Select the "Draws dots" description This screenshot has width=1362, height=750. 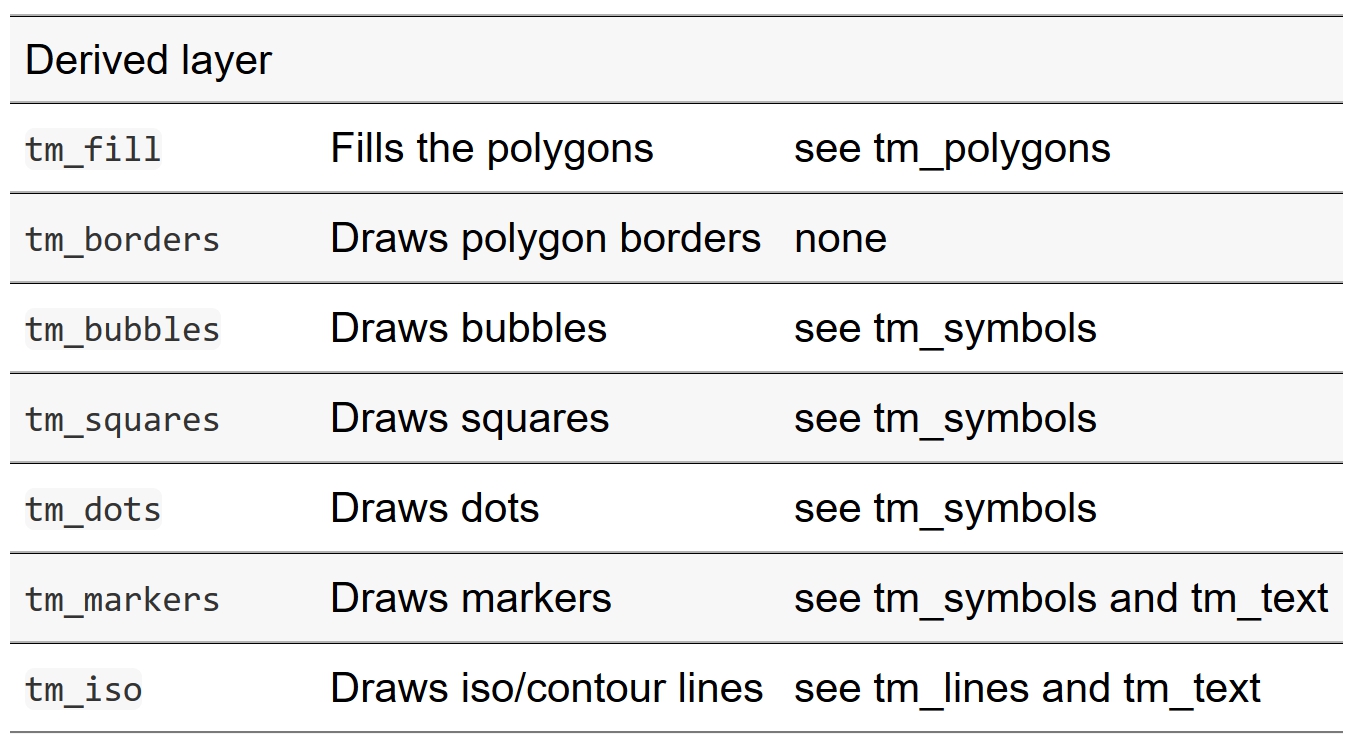tap(434, 509)
